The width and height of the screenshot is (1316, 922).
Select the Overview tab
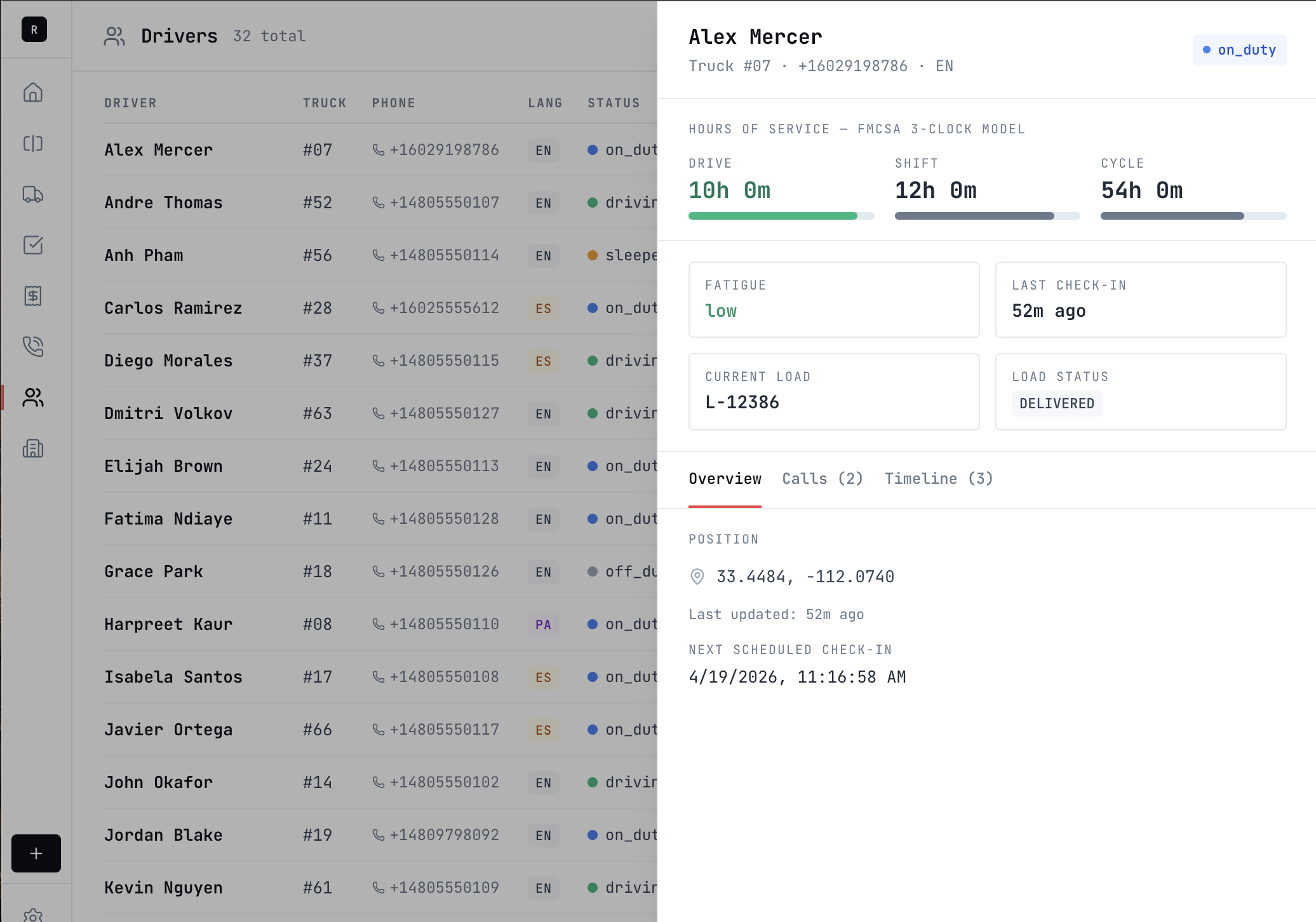725,479
